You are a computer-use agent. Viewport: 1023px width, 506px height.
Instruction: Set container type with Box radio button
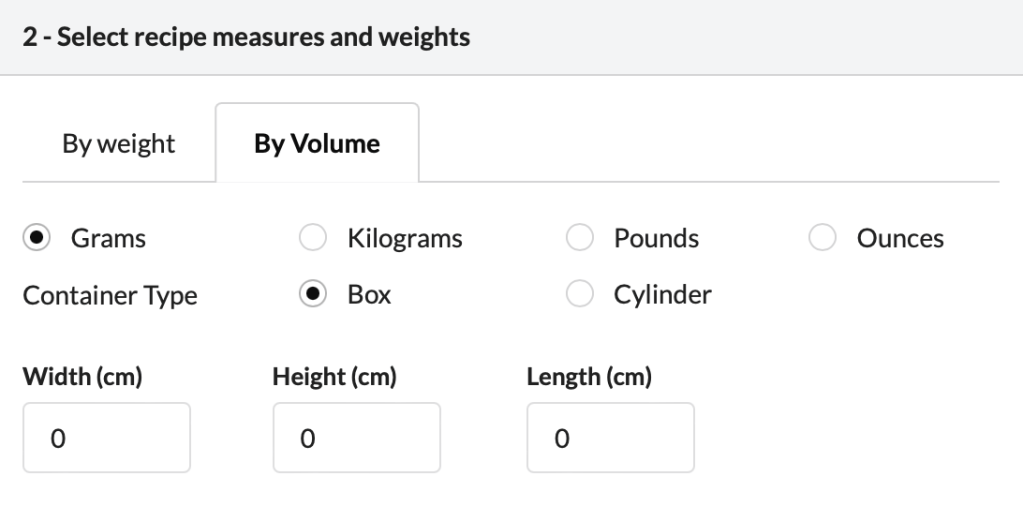[314, 295]
